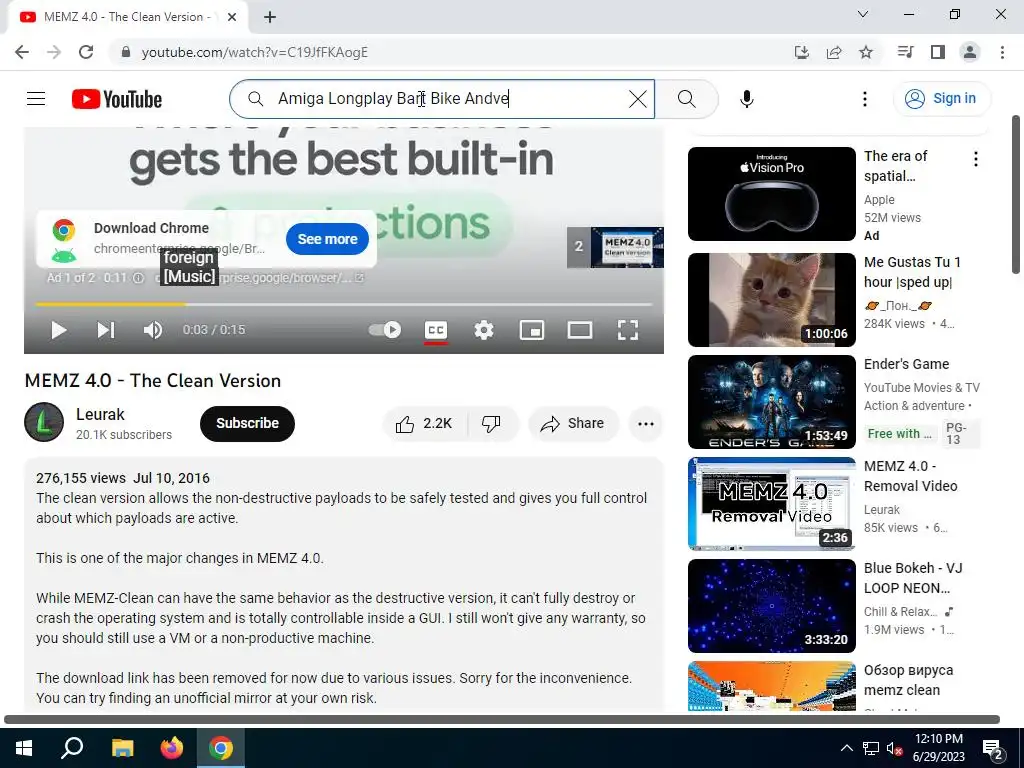Click the Sign in button
The height and width of the screenshot is (768, 1024).
(941, 99)
